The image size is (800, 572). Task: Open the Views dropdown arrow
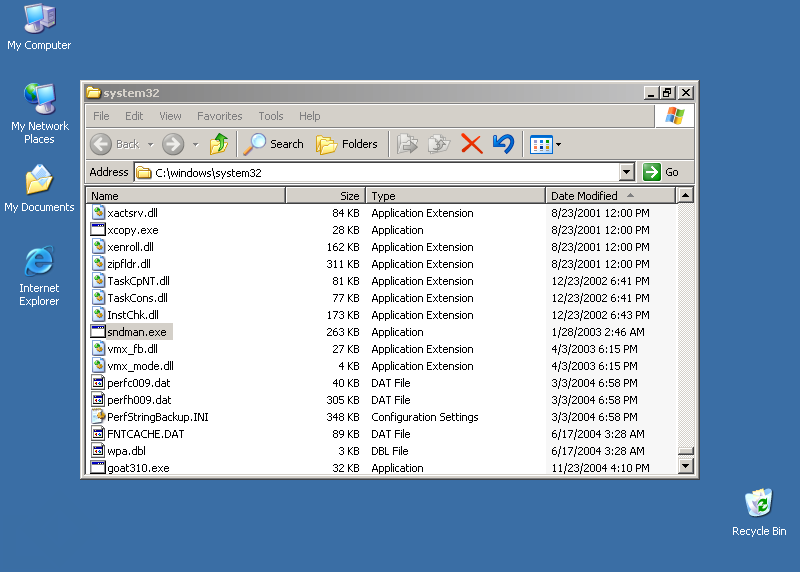tap(558, 145)
